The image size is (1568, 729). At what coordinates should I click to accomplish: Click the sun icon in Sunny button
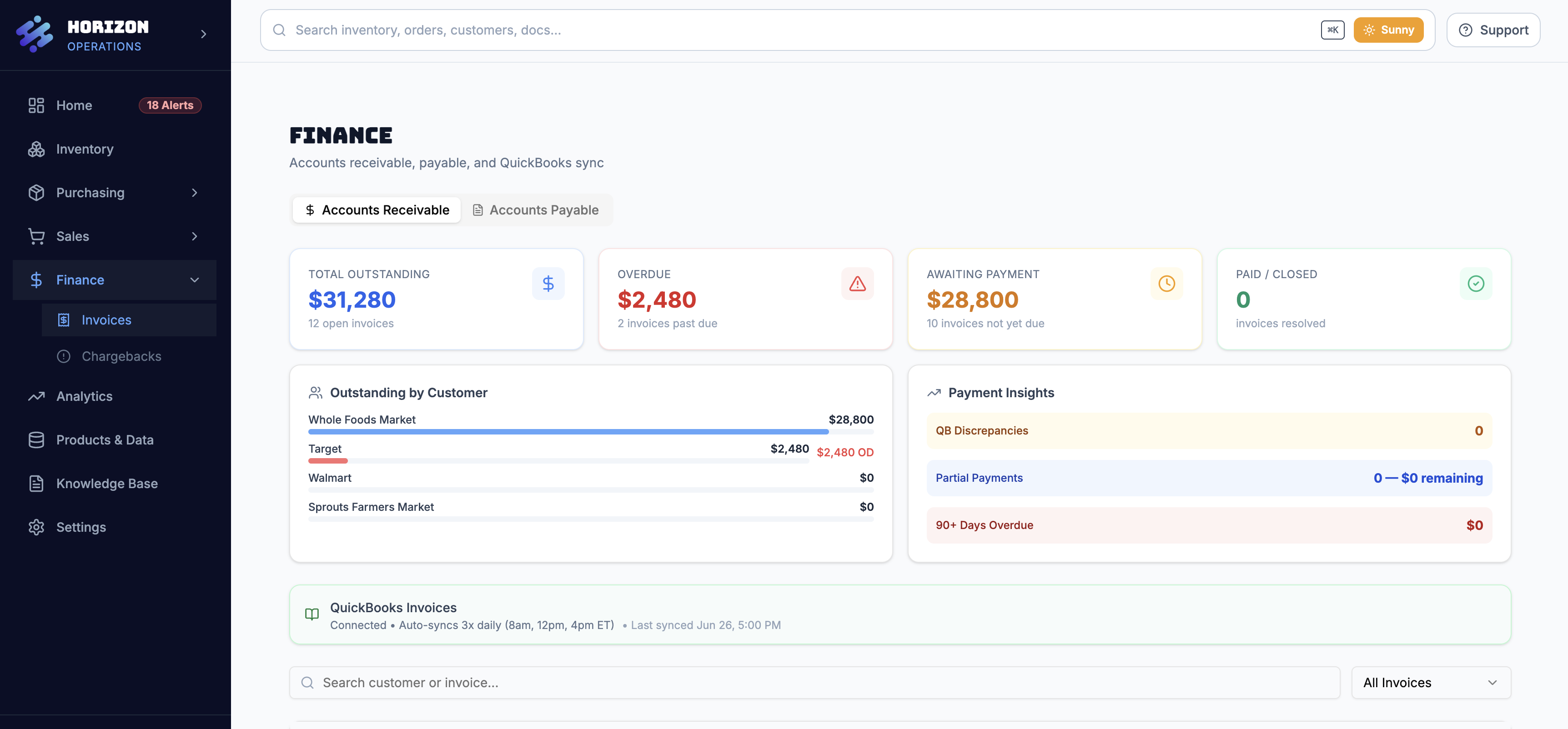[1369, 30]
